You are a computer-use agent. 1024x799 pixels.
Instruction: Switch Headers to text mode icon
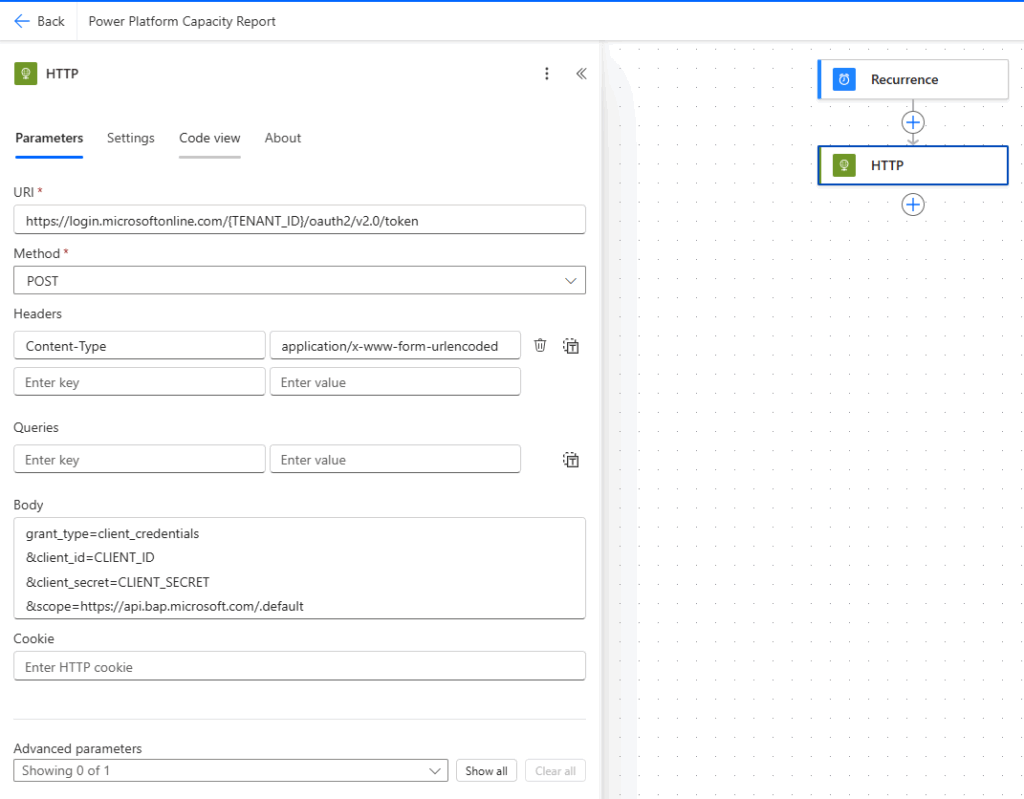(x=571, y=346)
